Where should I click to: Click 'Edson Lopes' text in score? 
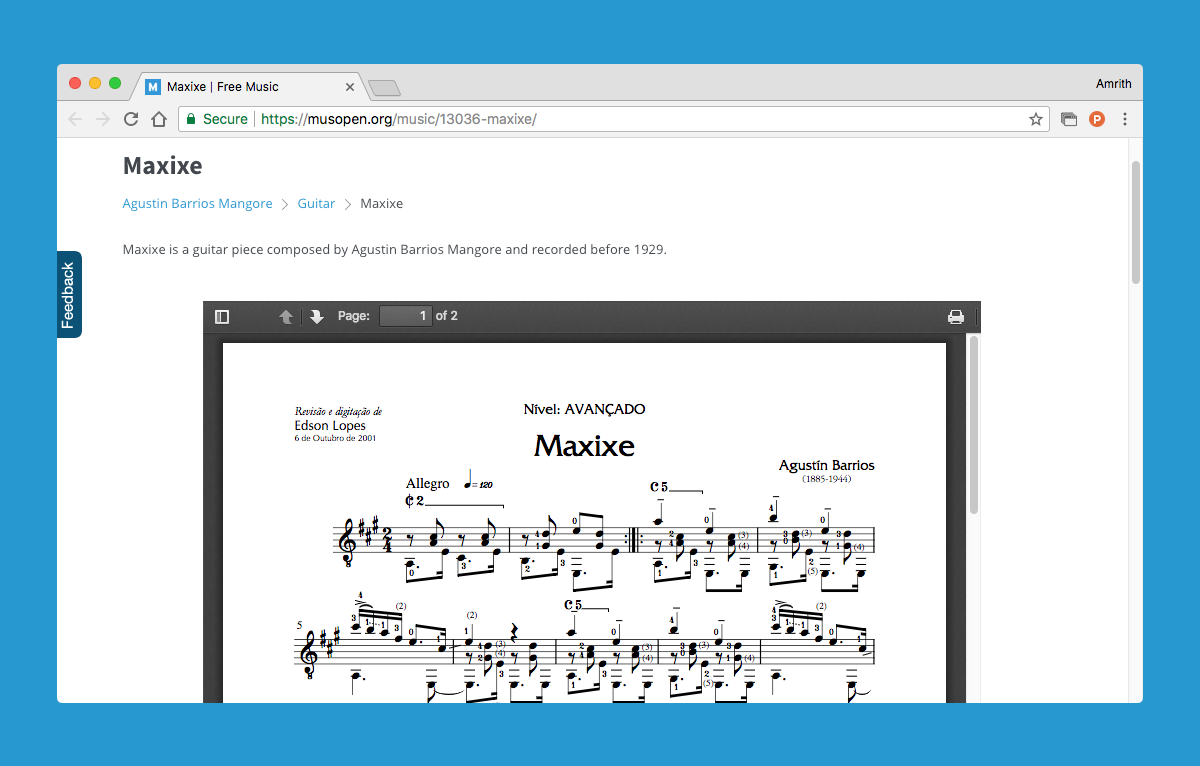coord(330,425)
